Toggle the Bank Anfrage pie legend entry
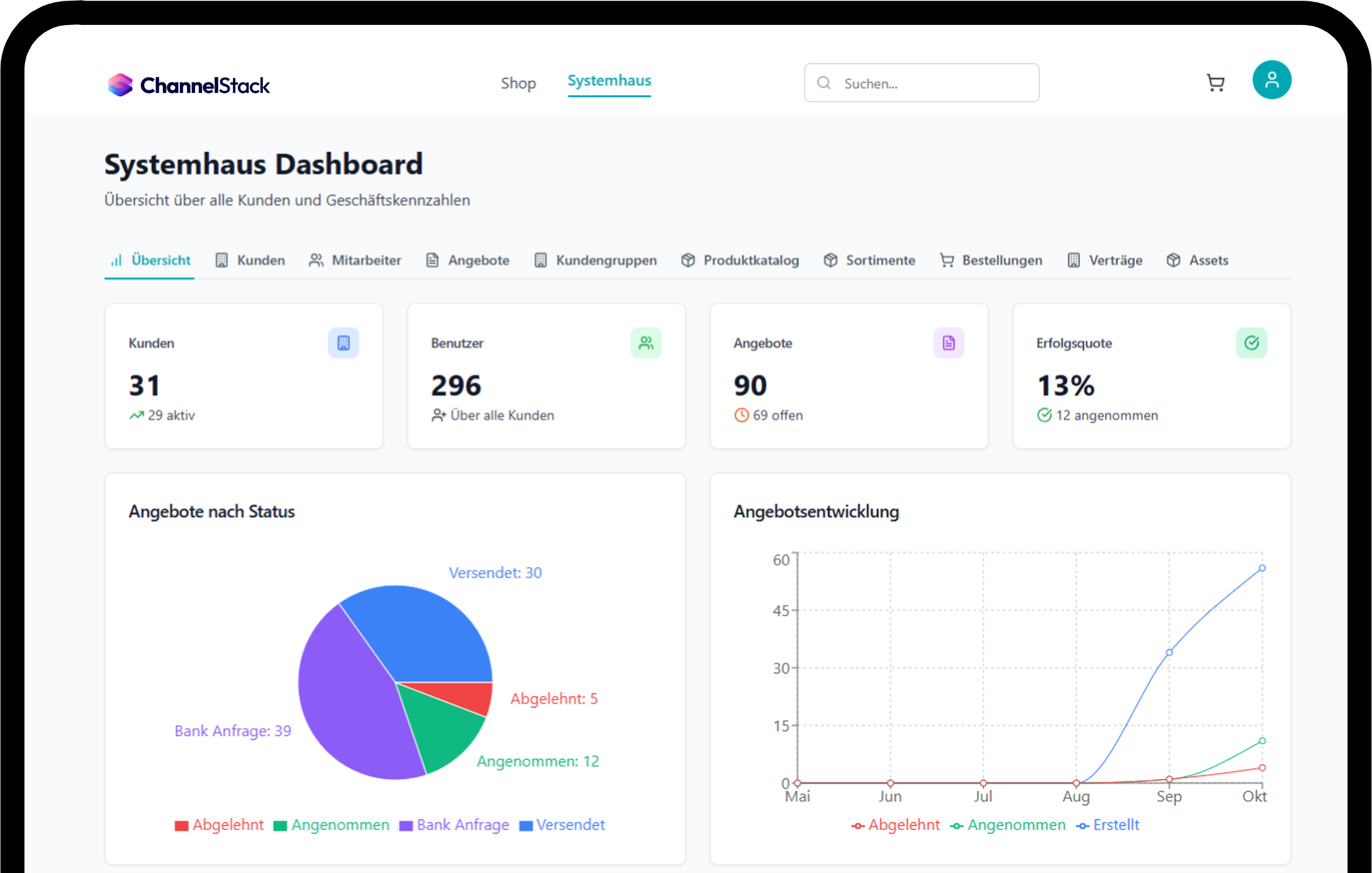The height and width of the screenshot is (873, 1372). pos(454,825)
